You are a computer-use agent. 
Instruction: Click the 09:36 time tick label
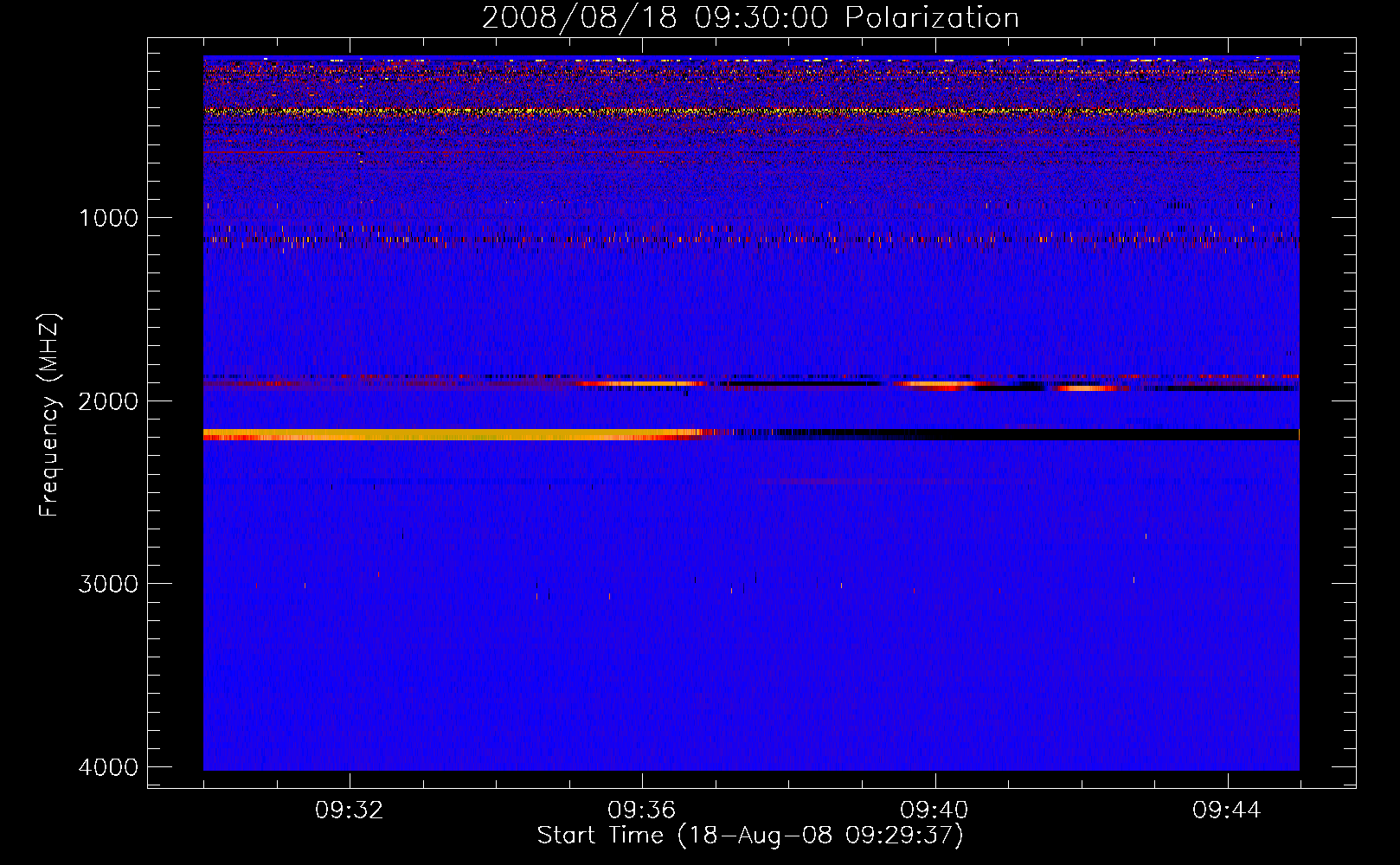pos(642,811)
